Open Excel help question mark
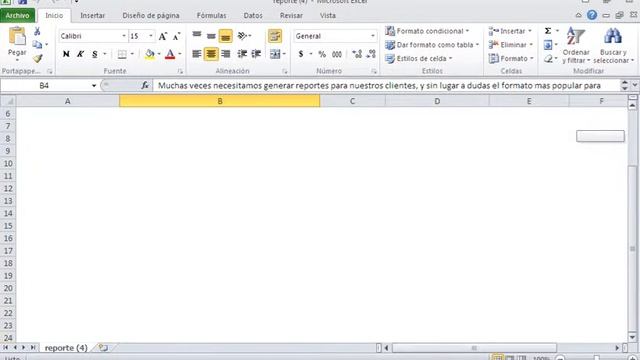The width and height of the screenshot is (640, 360). pos(592,16)
